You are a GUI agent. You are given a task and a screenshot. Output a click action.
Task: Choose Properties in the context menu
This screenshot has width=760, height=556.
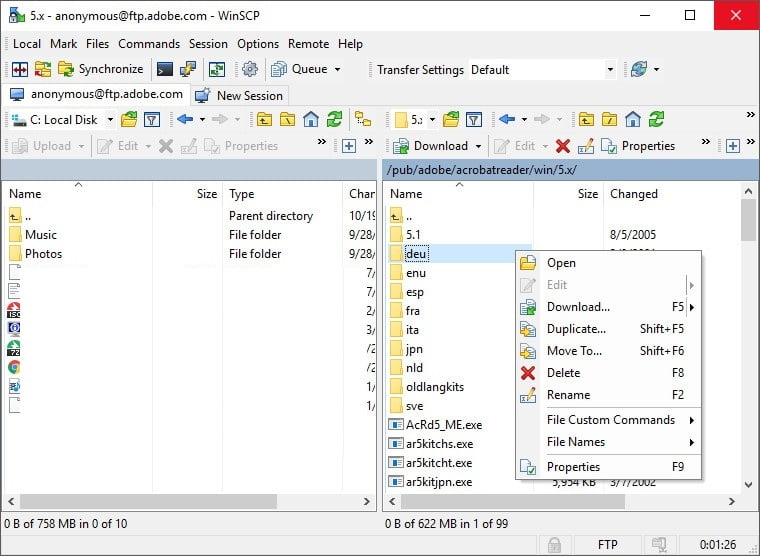coord(608,467)
